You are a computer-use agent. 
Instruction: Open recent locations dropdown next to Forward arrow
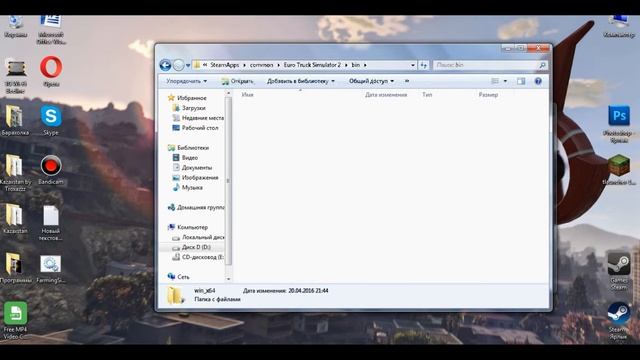(x=188, y=65)
